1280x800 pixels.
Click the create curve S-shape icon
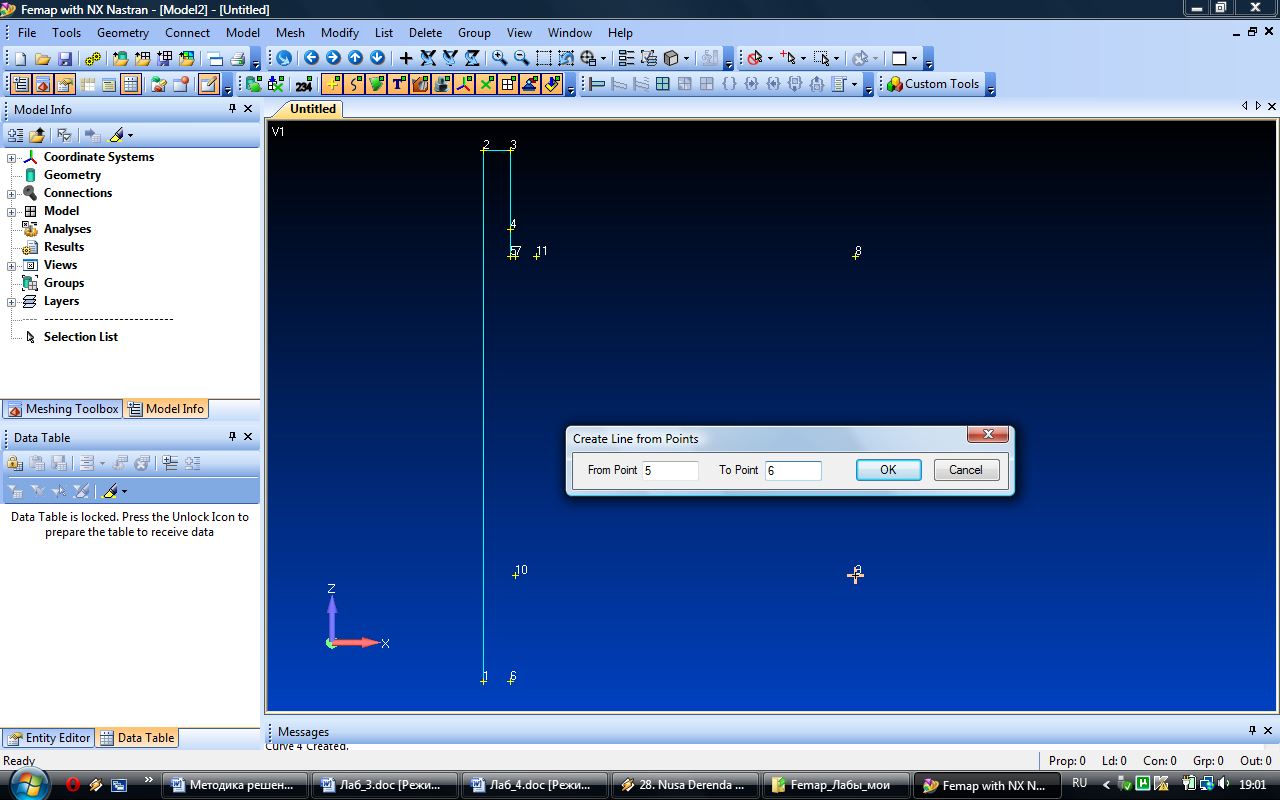point(354,85)
